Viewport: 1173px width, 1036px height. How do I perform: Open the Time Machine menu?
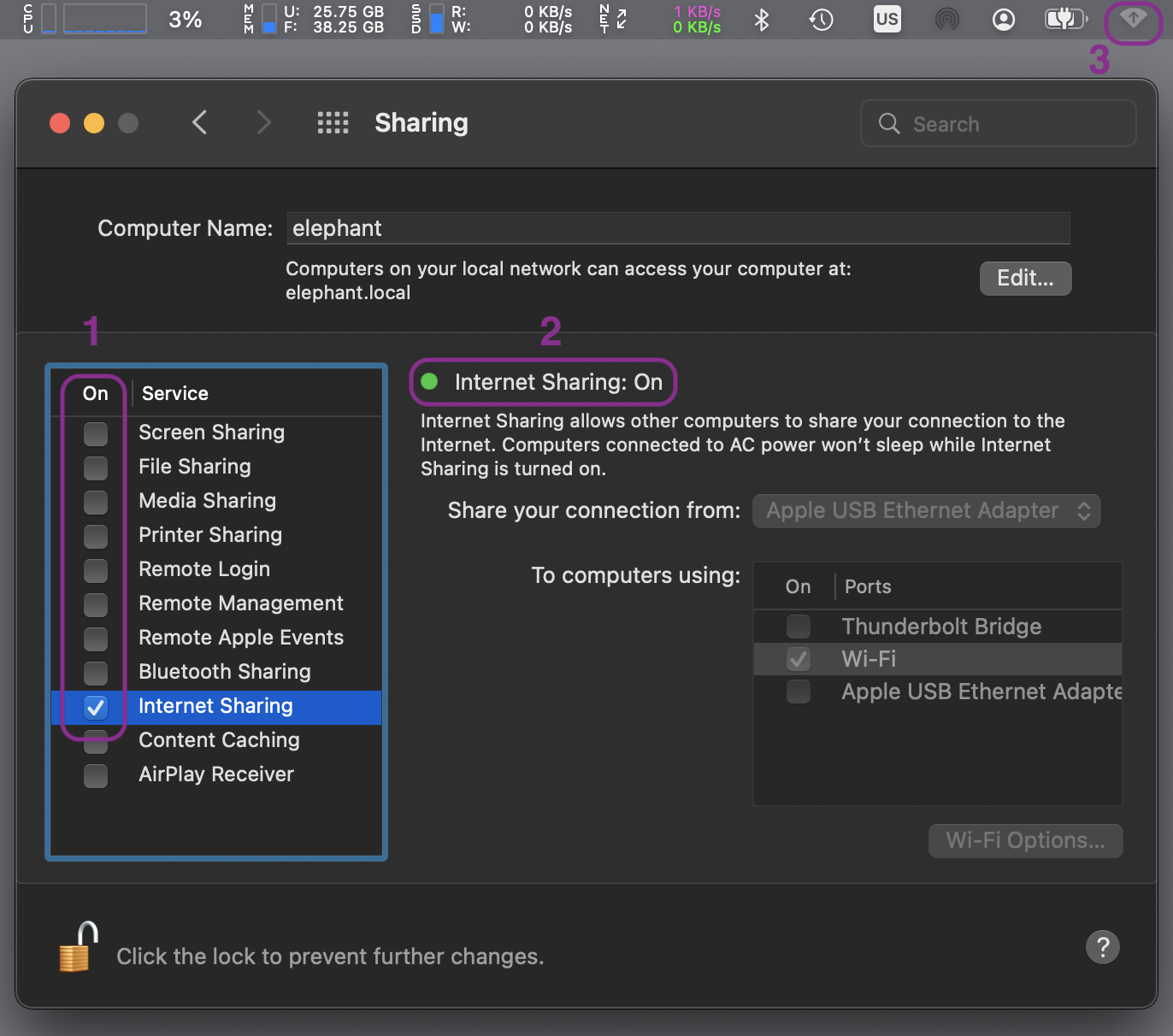821,20
